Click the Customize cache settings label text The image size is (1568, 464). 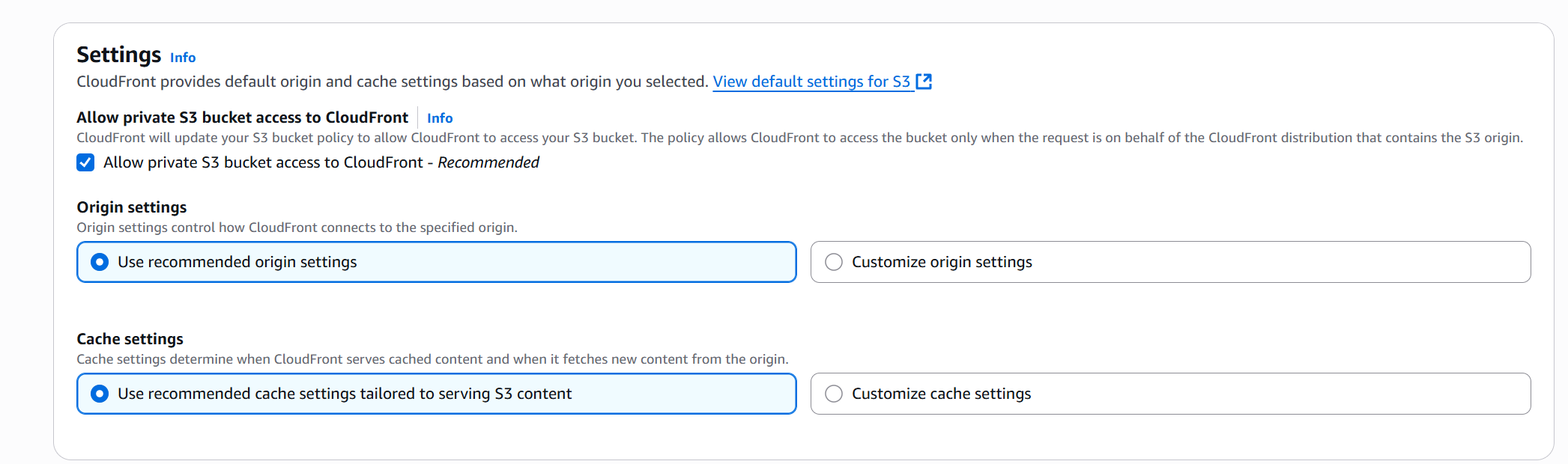[x=941, y=394]
